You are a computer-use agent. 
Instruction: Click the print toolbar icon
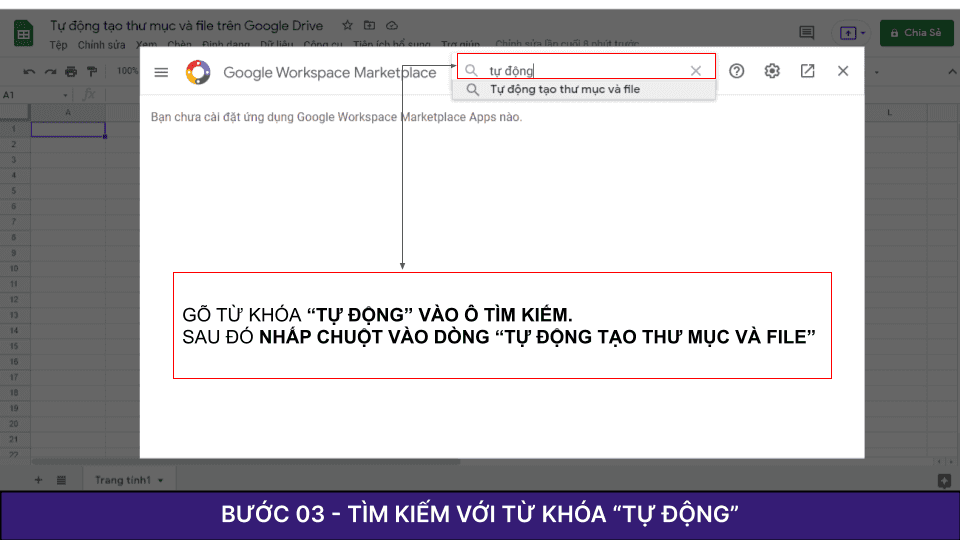coord(70,72)
